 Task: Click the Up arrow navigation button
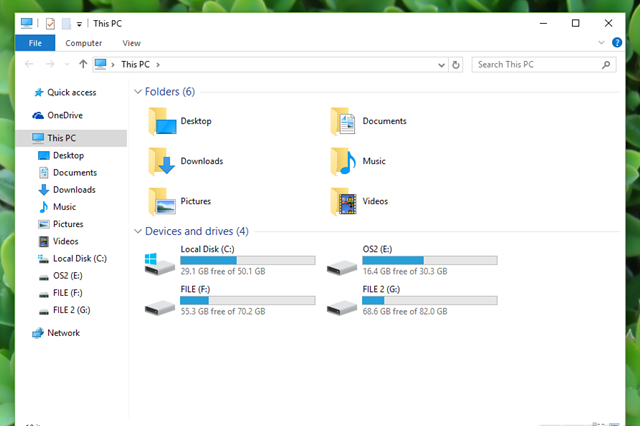82,65
